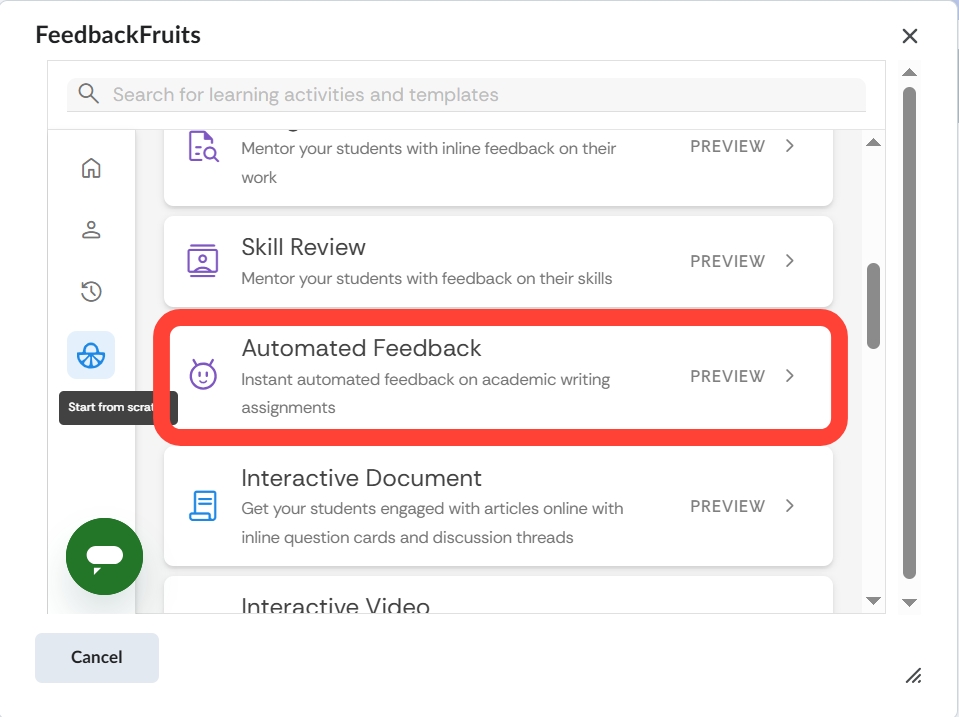Viewport: 959px width, 717px height.
Task: Open the history clock sidebar icon
Action: (91, 292)
